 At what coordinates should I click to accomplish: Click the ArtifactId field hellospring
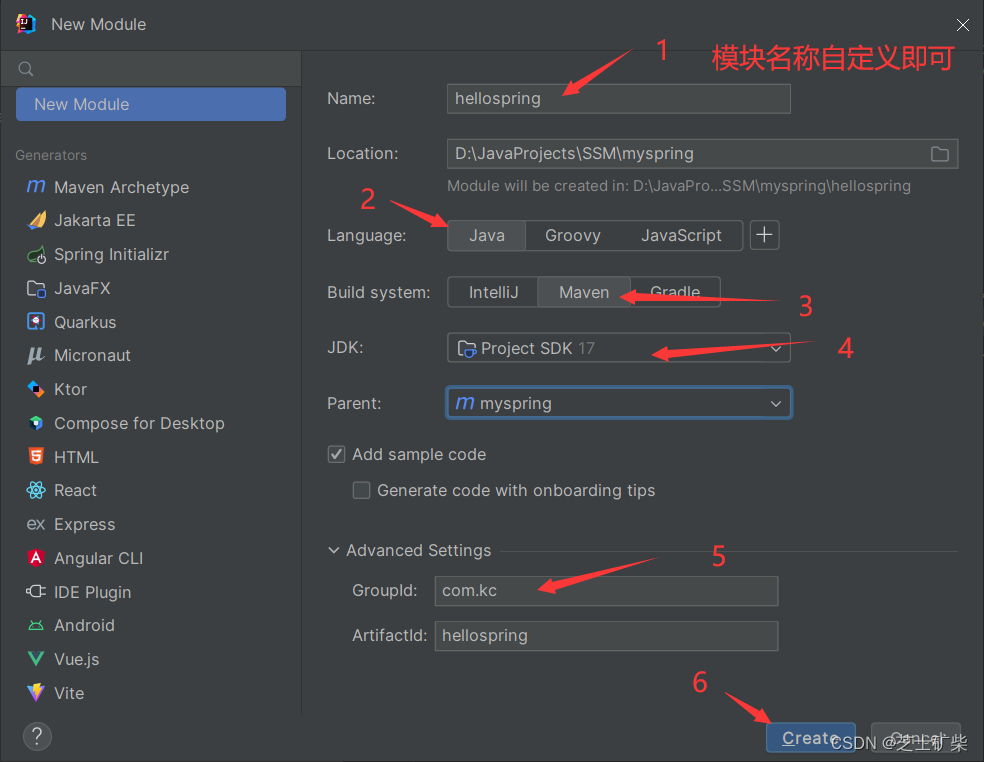point(606,636)
